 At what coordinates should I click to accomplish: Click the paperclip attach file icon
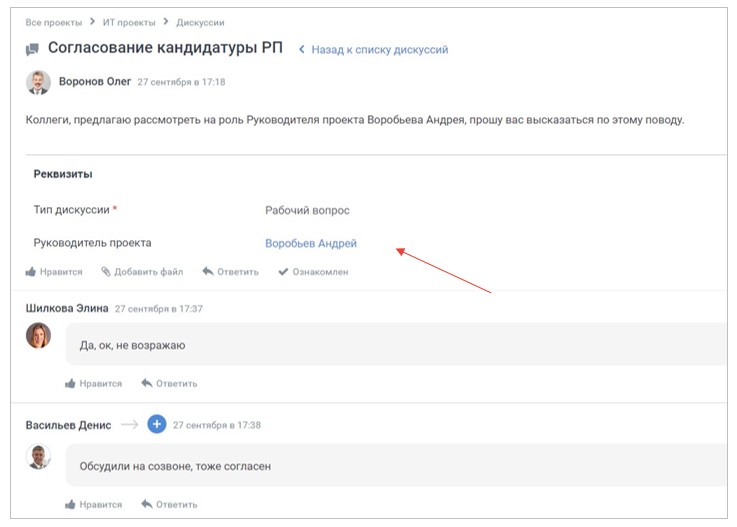point(105,272)
